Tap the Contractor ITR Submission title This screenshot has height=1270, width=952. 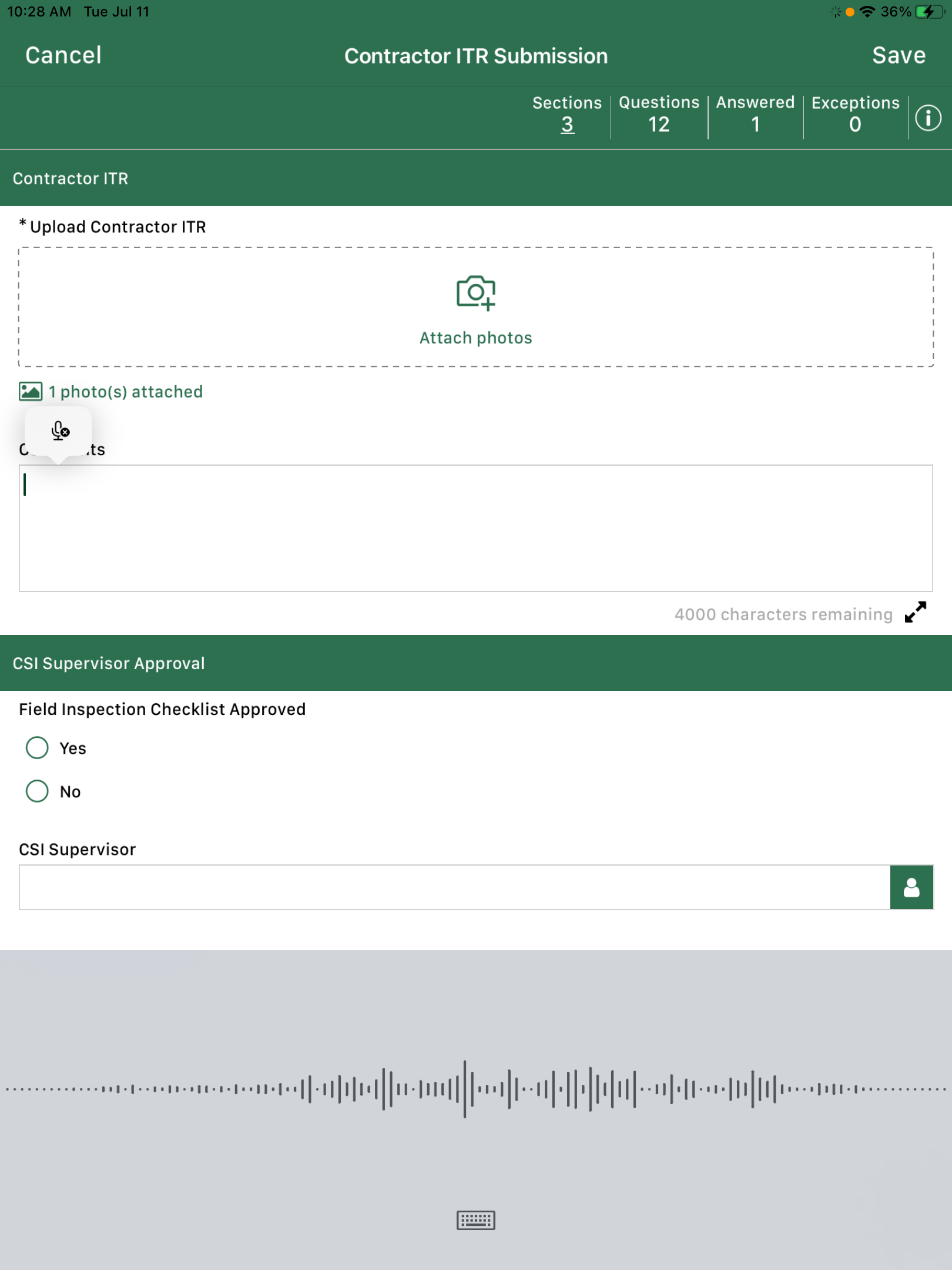476,56
